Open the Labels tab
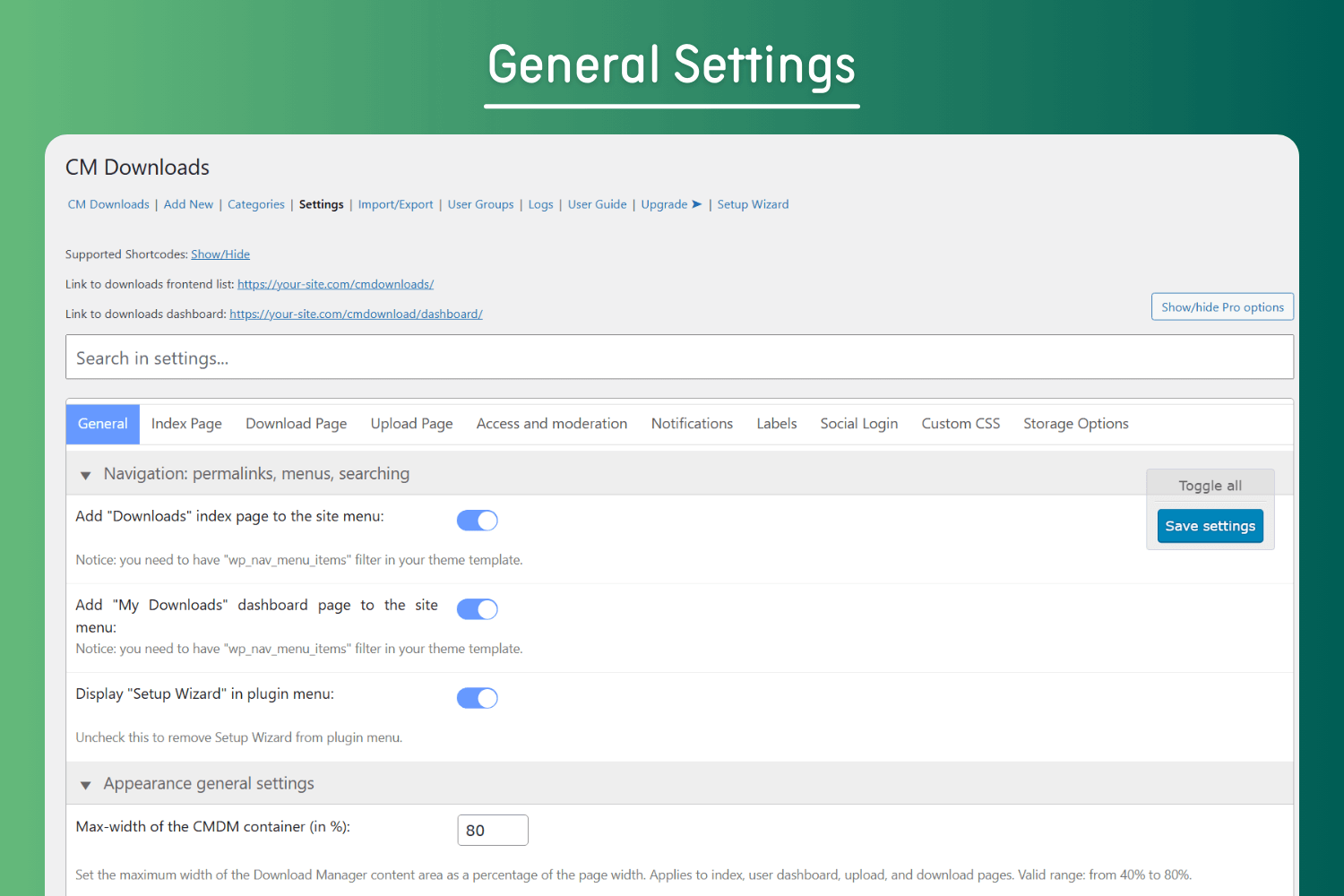This screenshot has height=896, width=1344. pyautogui.click(x=777, y=424)
